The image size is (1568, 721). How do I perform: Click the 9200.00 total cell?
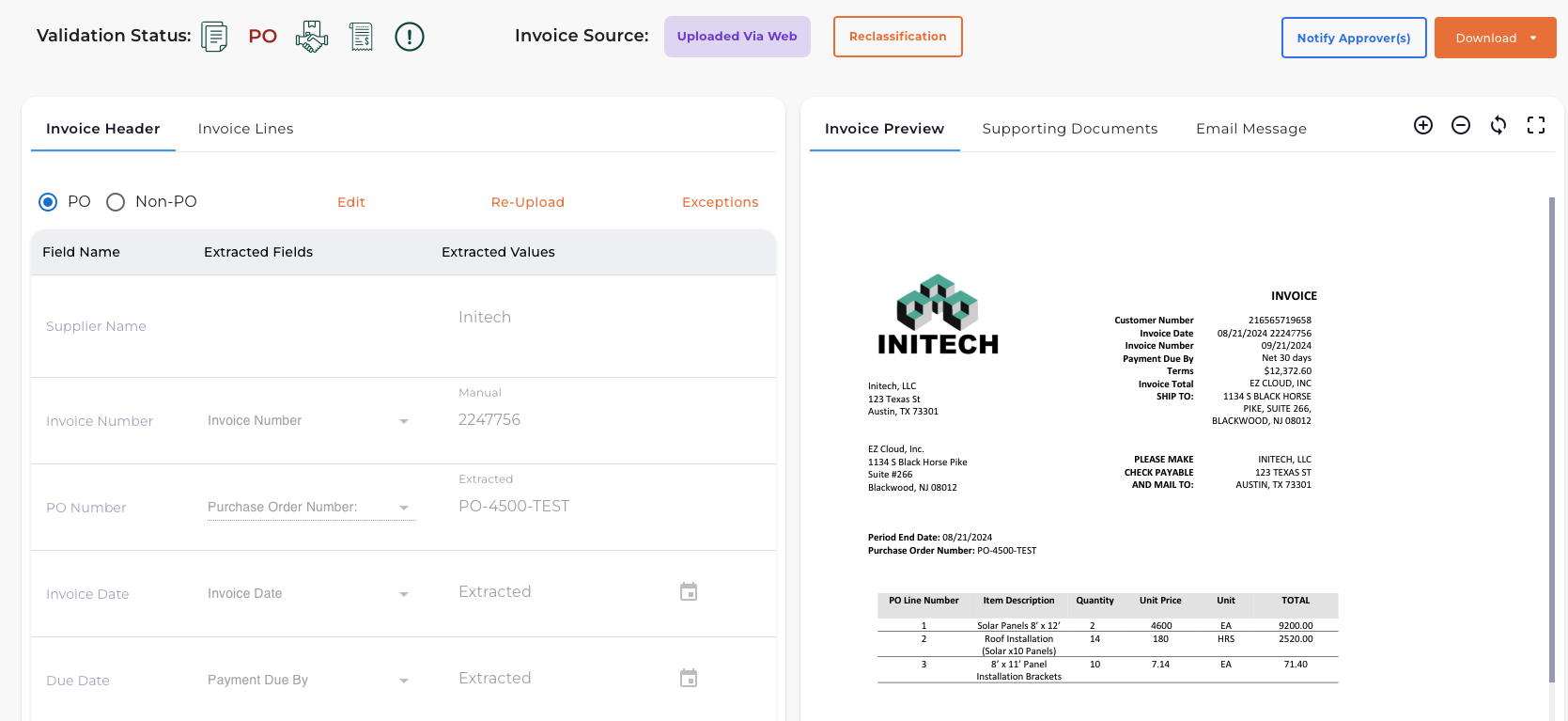click(1296, 626)
